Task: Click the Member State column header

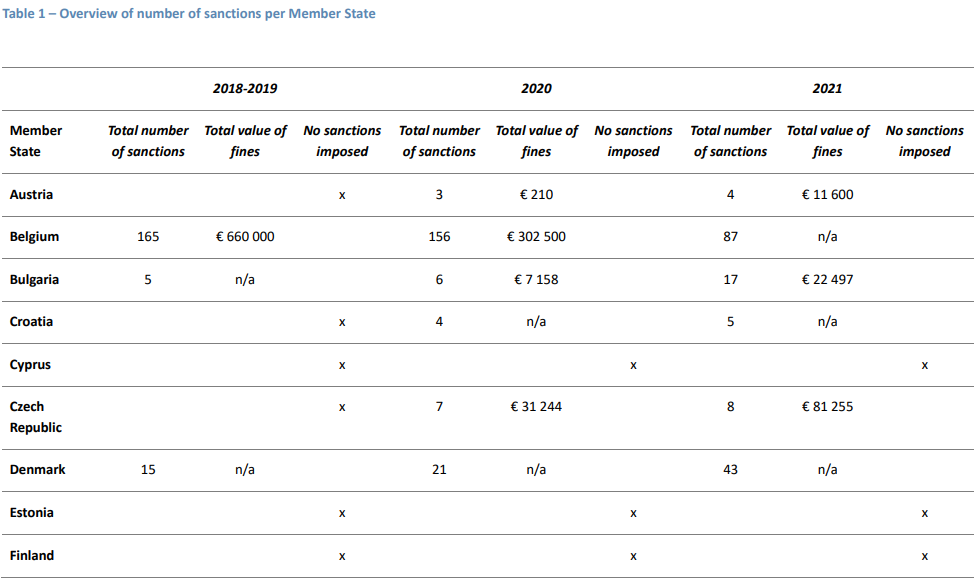Action: coord(36,141)
